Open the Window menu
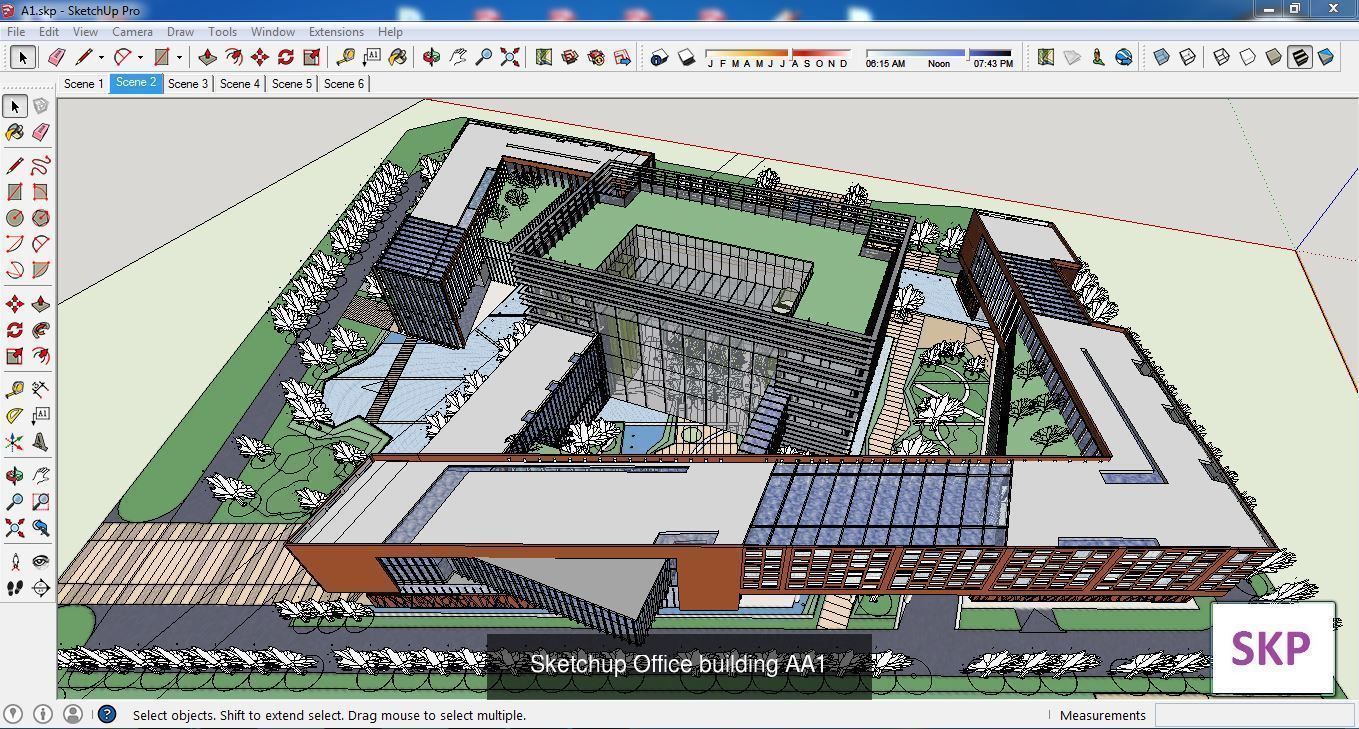The width and height of the screenshot is (1359, 729). coord(273,32)
